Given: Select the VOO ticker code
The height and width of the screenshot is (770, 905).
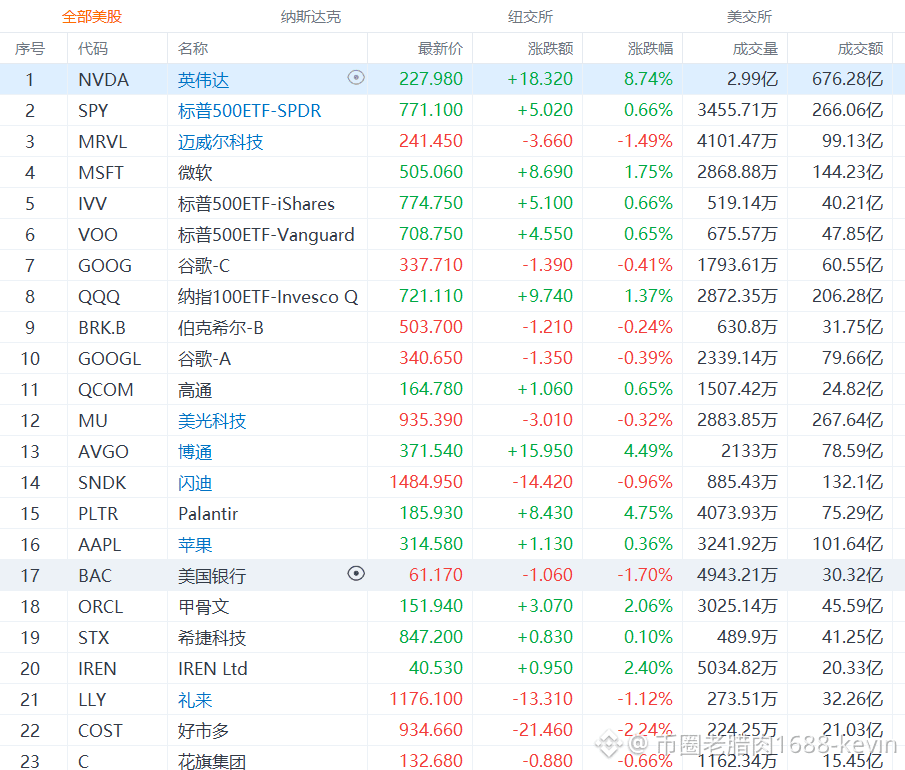Looking at the screenshot, I should [98, 235].
